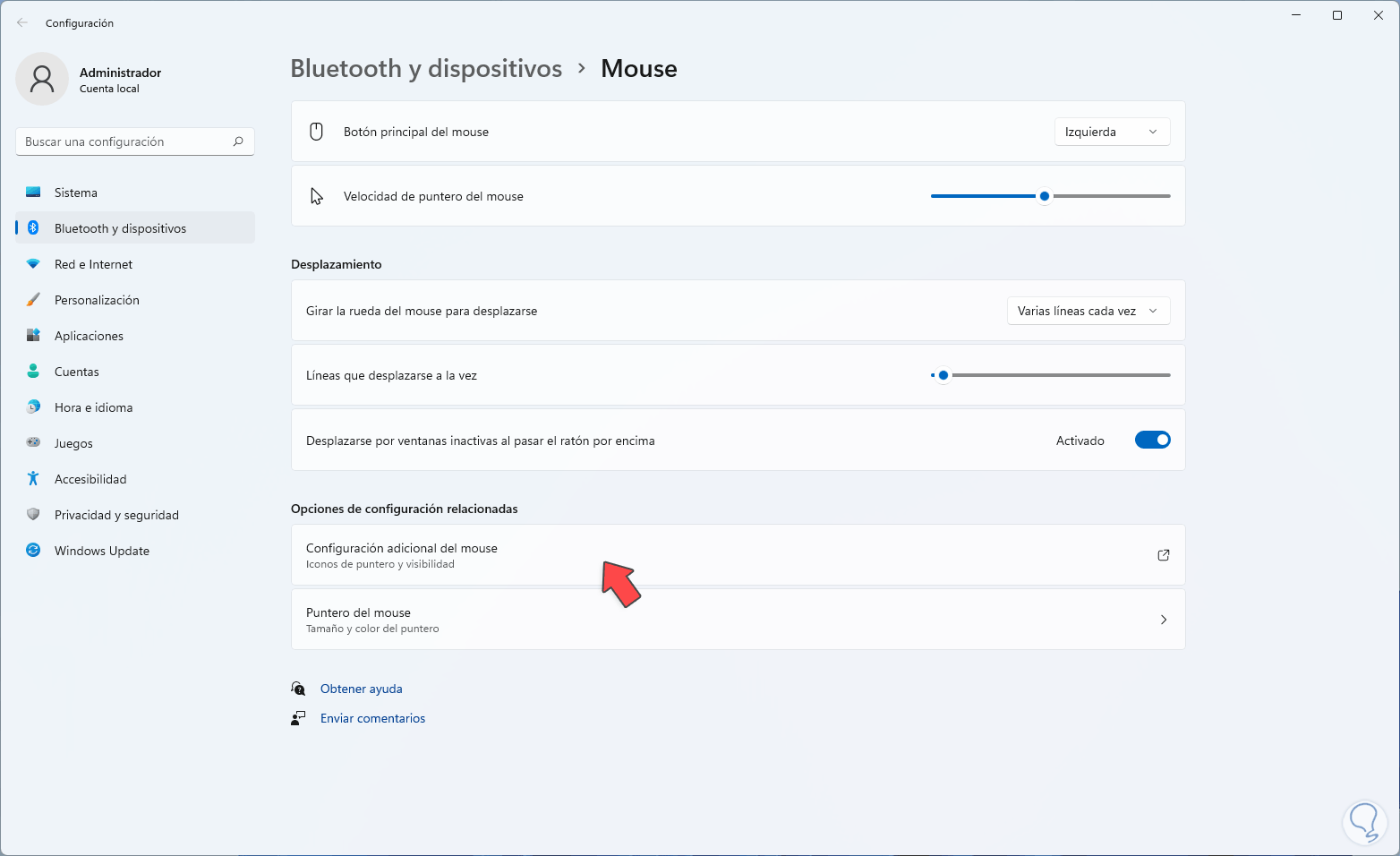Click the back arrow in the title bar

point(22,23)
